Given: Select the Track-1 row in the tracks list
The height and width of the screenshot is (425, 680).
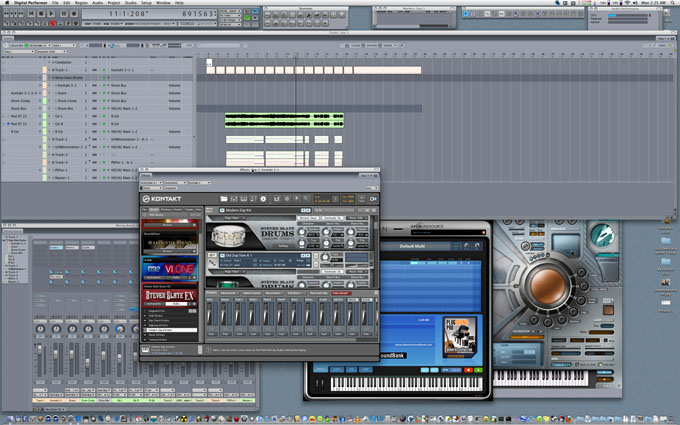Looking at the screenshot, I should click(x=98, y=70).
